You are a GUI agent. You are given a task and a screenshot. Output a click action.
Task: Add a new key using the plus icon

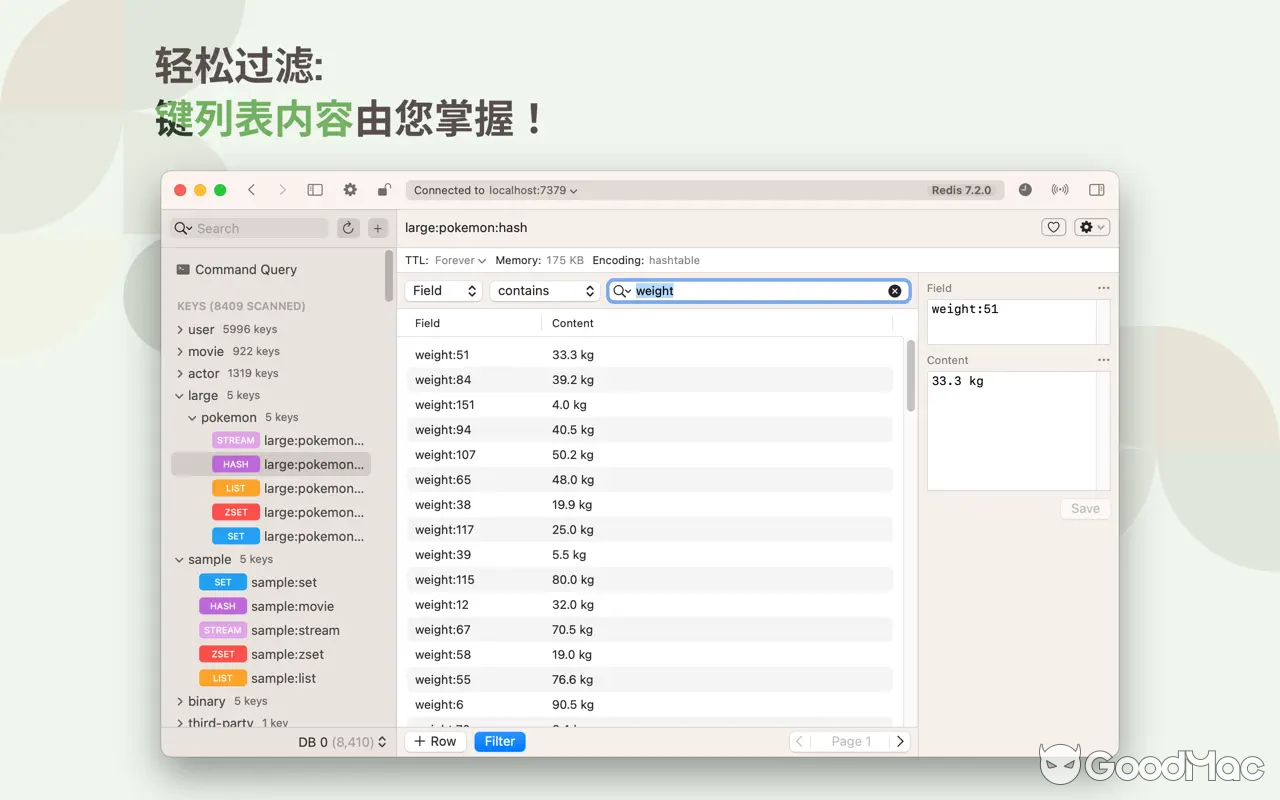tap(378, 228)
